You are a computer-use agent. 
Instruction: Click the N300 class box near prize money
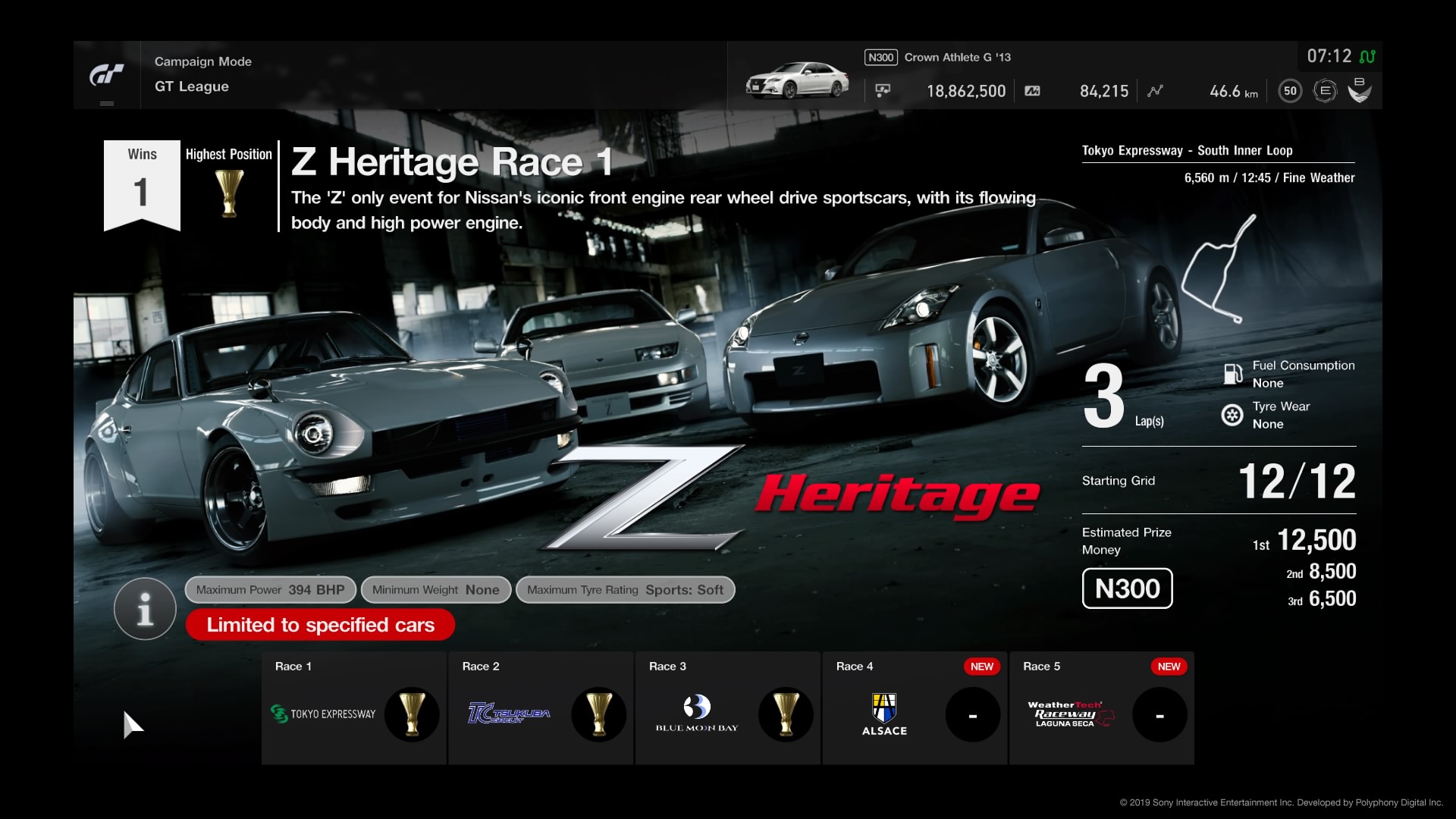pos(1127,588)
